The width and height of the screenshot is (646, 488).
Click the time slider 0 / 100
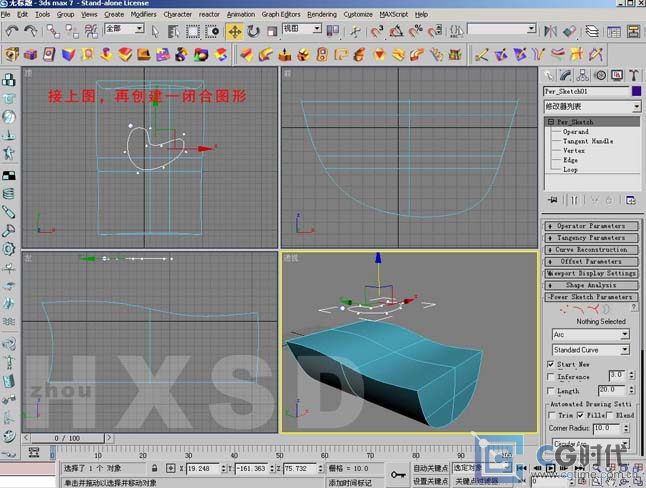click(x=68, y=438)
